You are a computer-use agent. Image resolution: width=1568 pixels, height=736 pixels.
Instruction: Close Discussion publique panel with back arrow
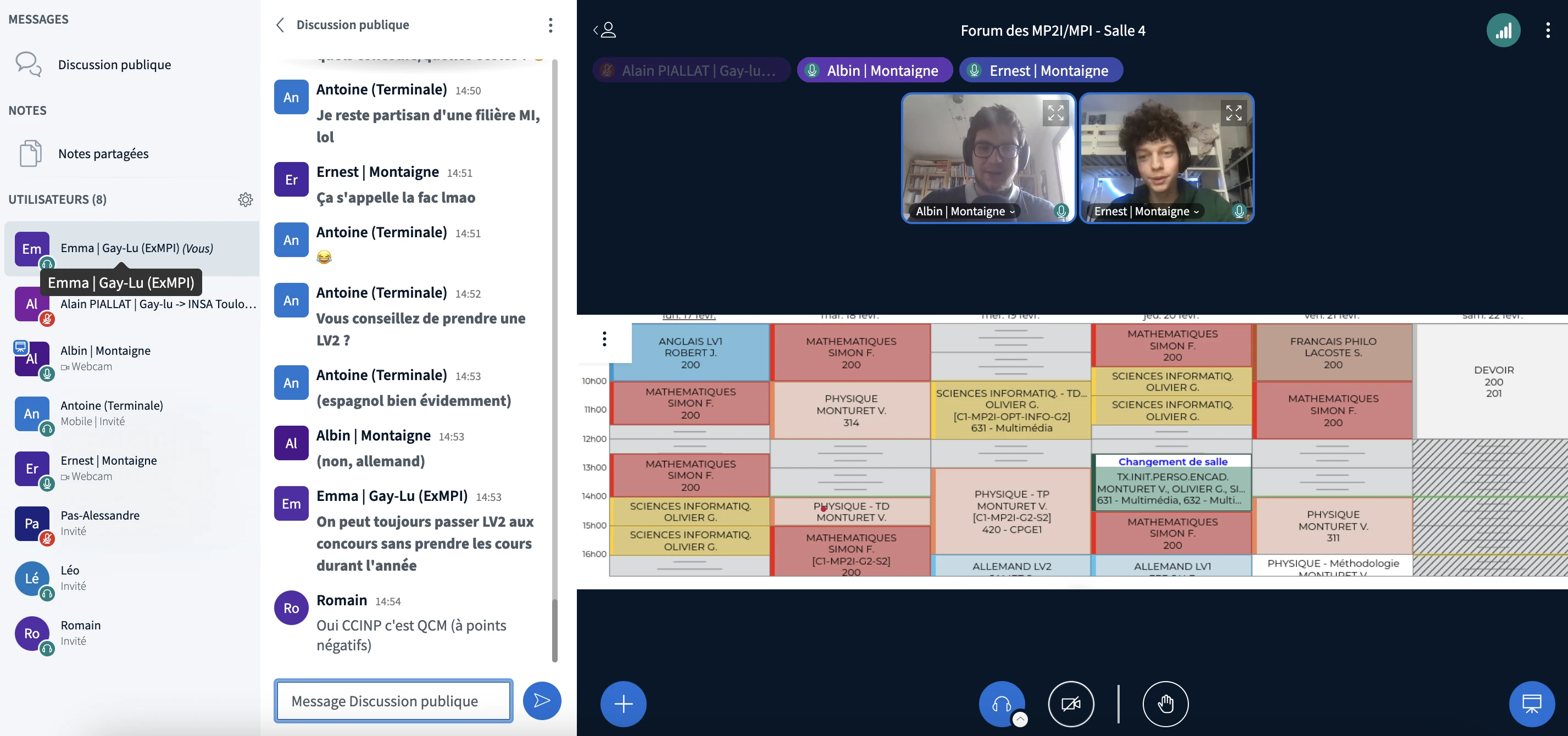click(x=280, y=25)
